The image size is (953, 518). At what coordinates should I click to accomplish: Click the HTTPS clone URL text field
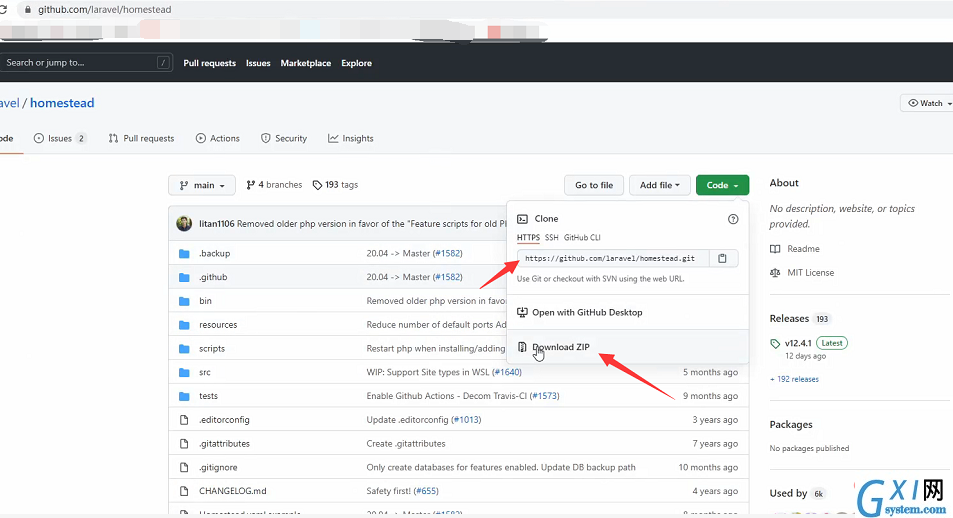pyautogui.click(x=613, y=258)
